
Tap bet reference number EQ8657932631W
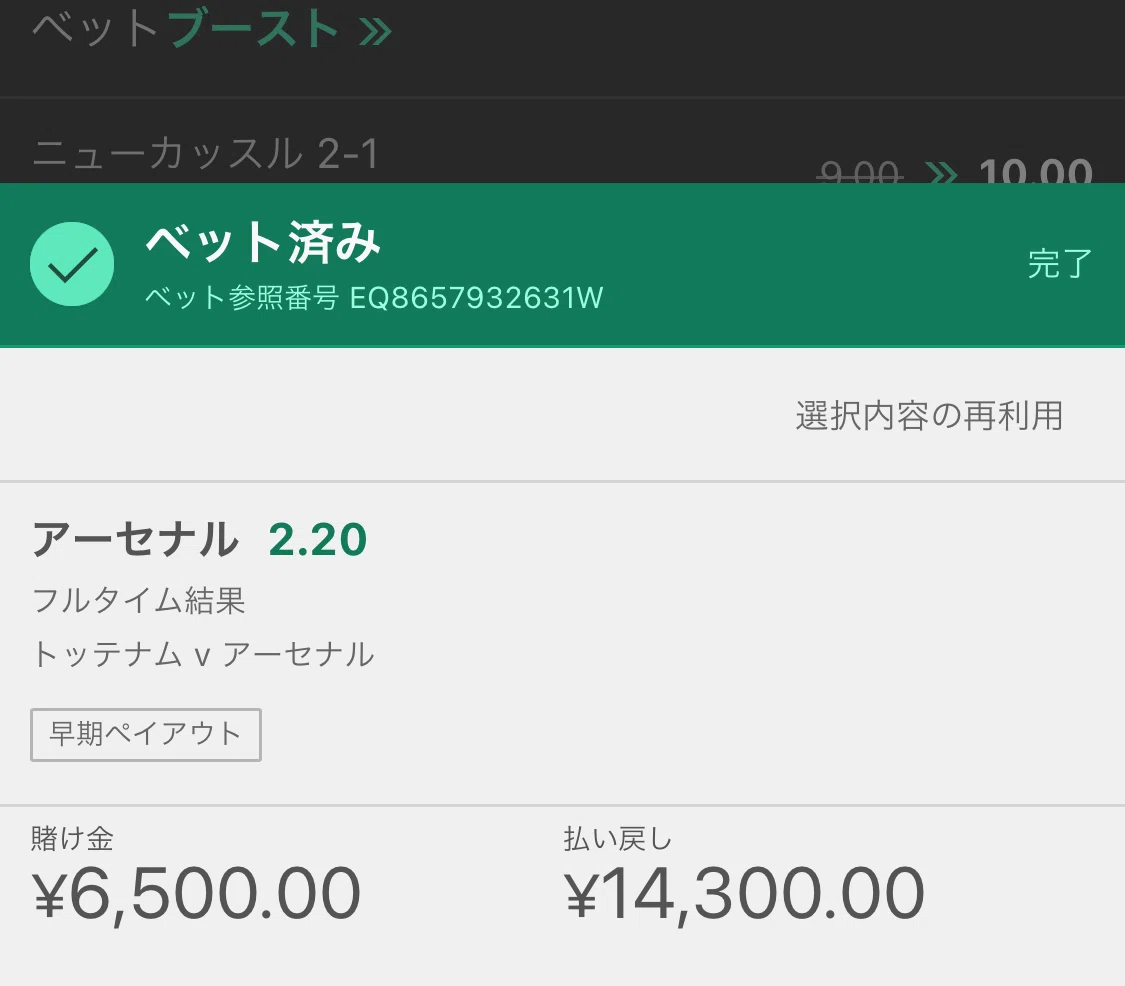(476, 298)
